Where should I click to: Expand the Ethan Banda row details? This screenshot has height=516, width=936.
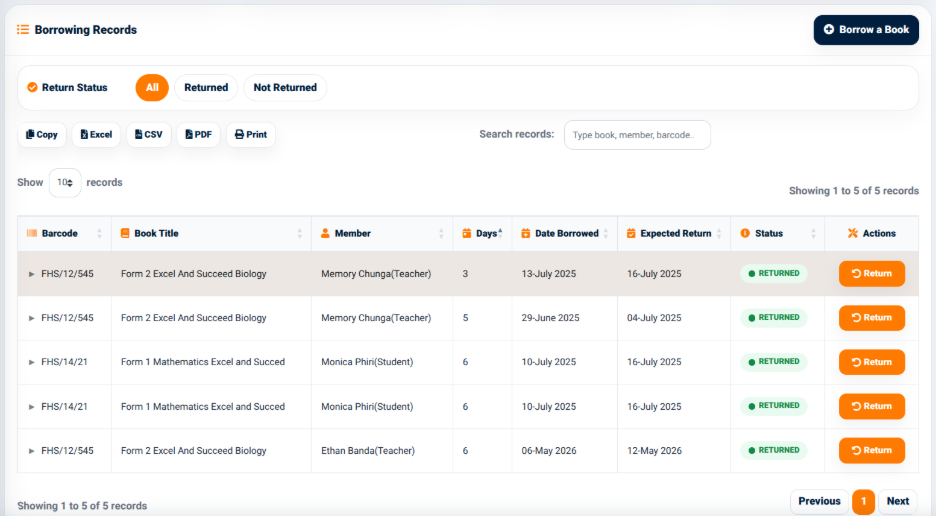32,451
